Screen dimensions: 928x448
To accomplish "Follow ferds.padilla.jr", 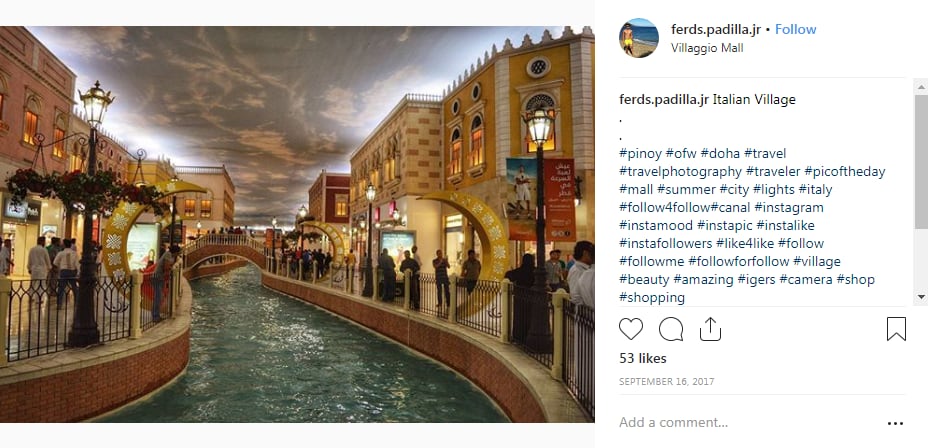I will point(795,29).
